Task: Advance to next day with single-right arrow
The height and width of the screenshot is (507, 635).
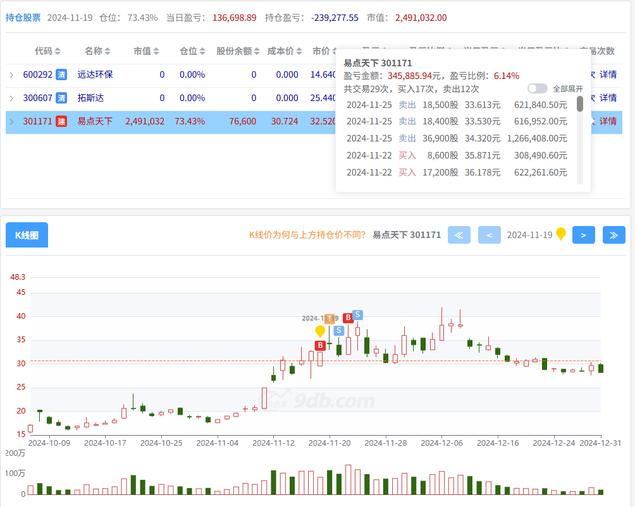Action: (x=584, y=235)
